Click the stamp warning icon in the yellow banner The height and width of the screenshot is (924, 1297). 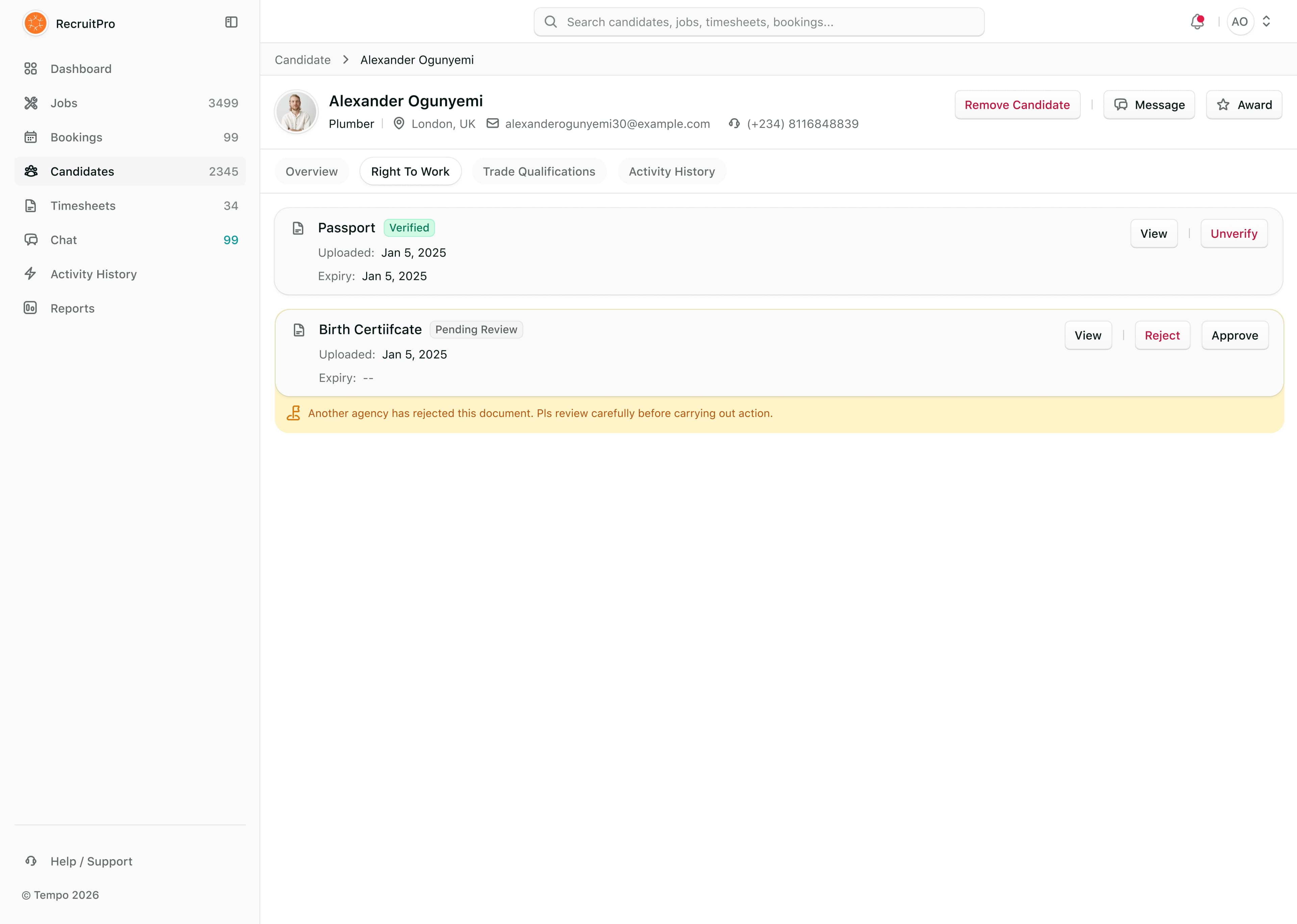(294, 413)
